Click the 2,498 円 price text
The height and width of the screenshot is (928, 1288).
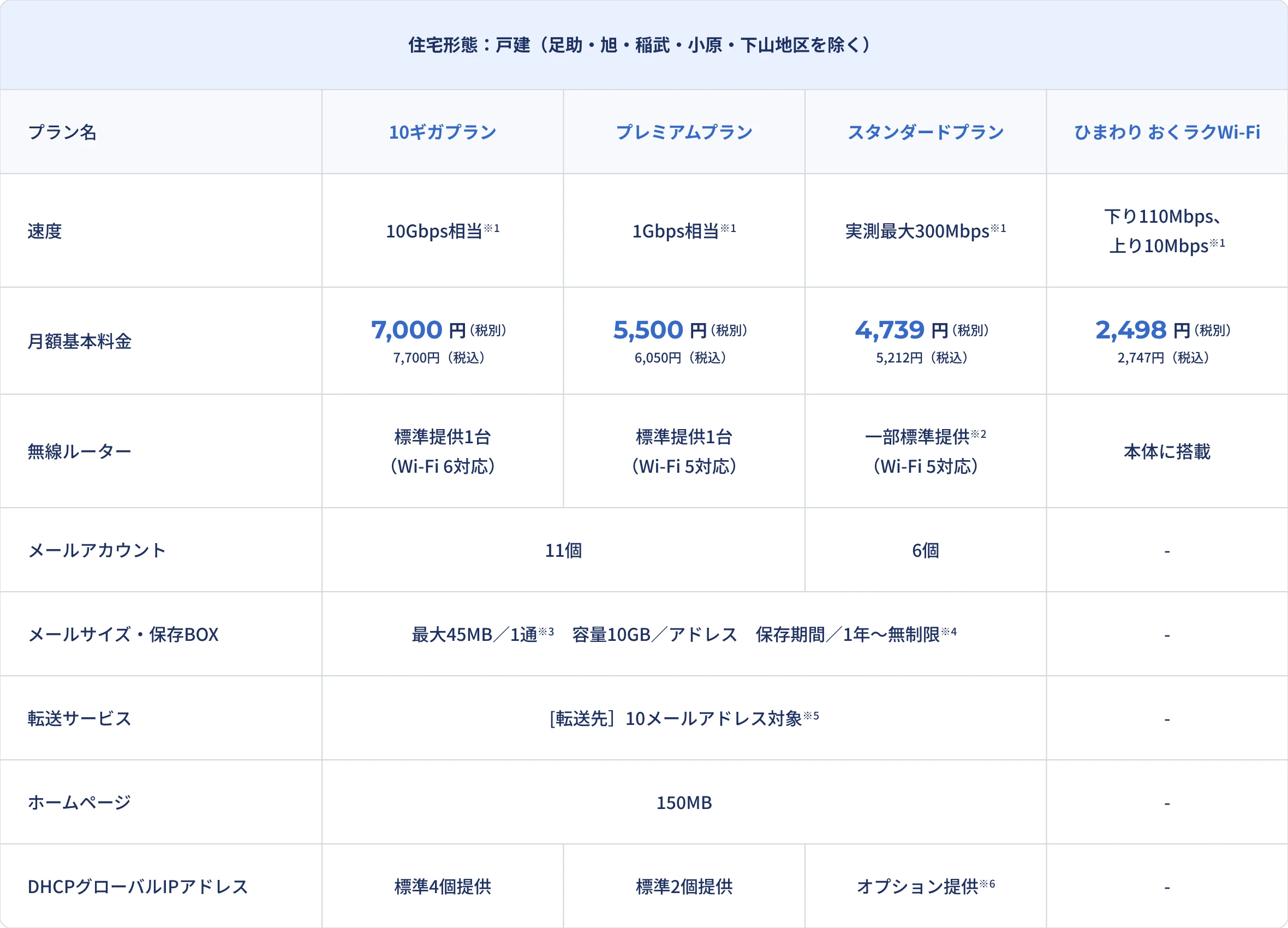pyautogui.click(x=1142, y=330)
